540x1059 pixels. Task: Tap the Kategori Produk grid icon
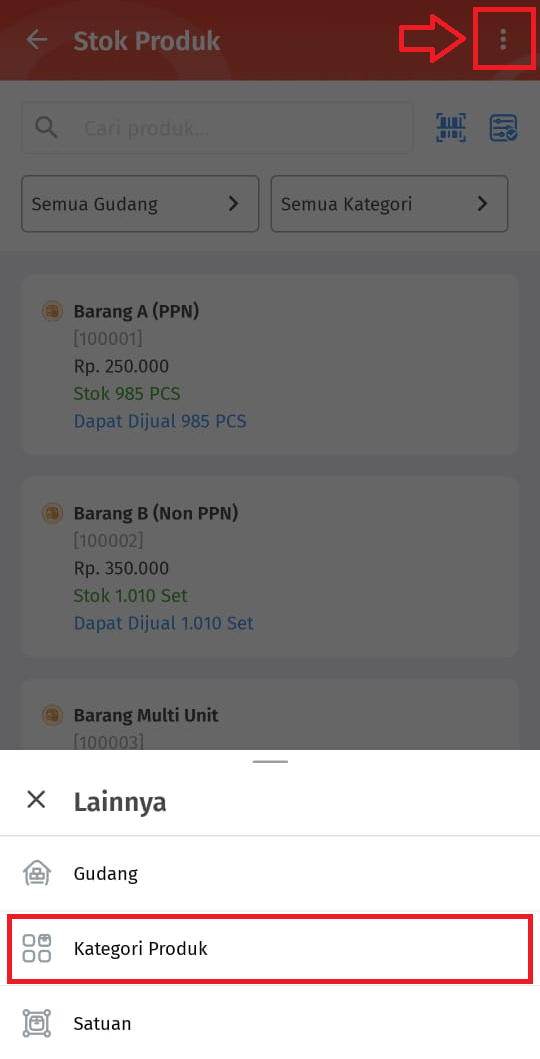pyautogui.click(x=36, y=948)
